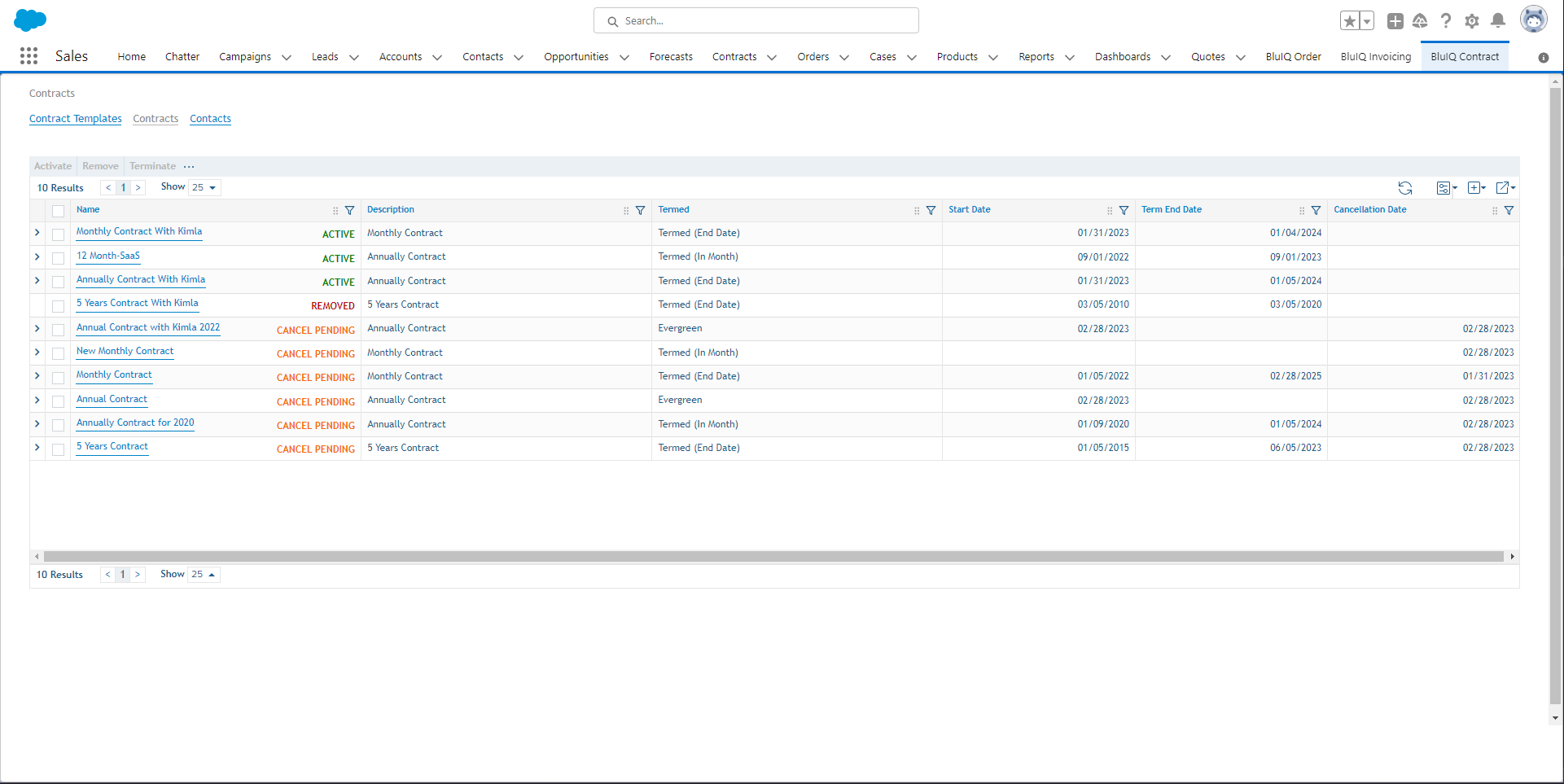This screenshot has height=784, width=1564.
Task: Select the 5 Years Contract row checkbox
Action: point(58,449)
